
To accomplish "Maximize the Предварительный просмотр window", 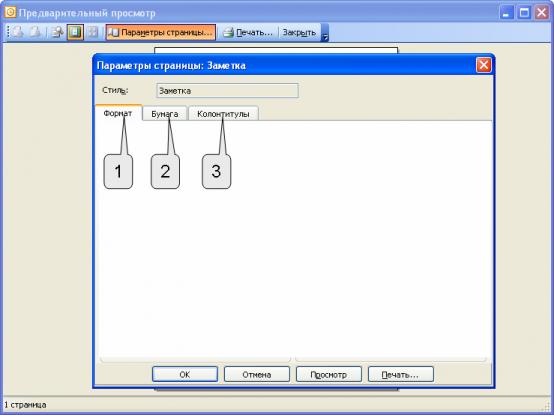I will [524, 13].
